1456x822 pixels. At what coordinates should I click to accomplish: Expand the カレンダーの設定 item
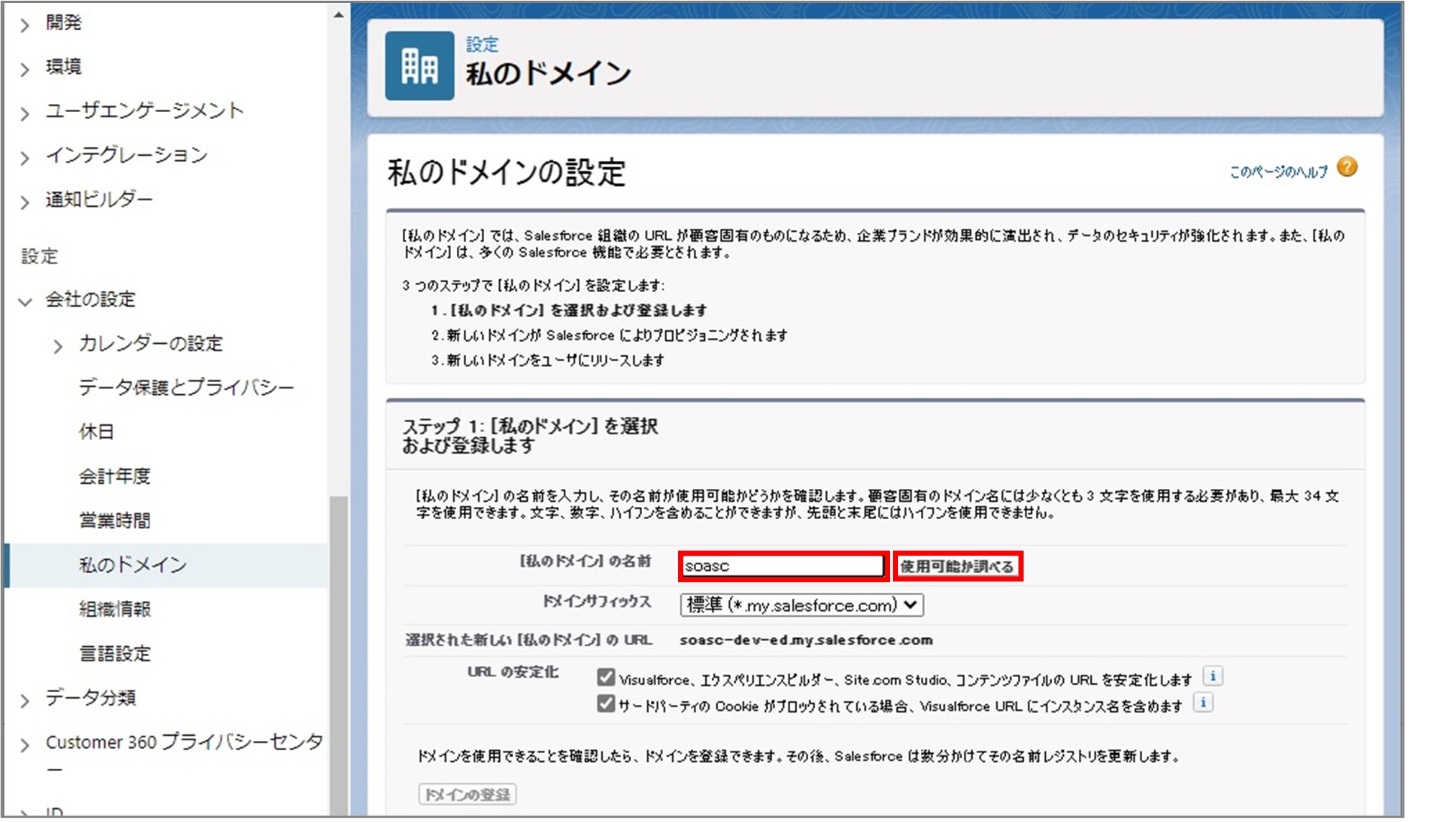(58, 346)
